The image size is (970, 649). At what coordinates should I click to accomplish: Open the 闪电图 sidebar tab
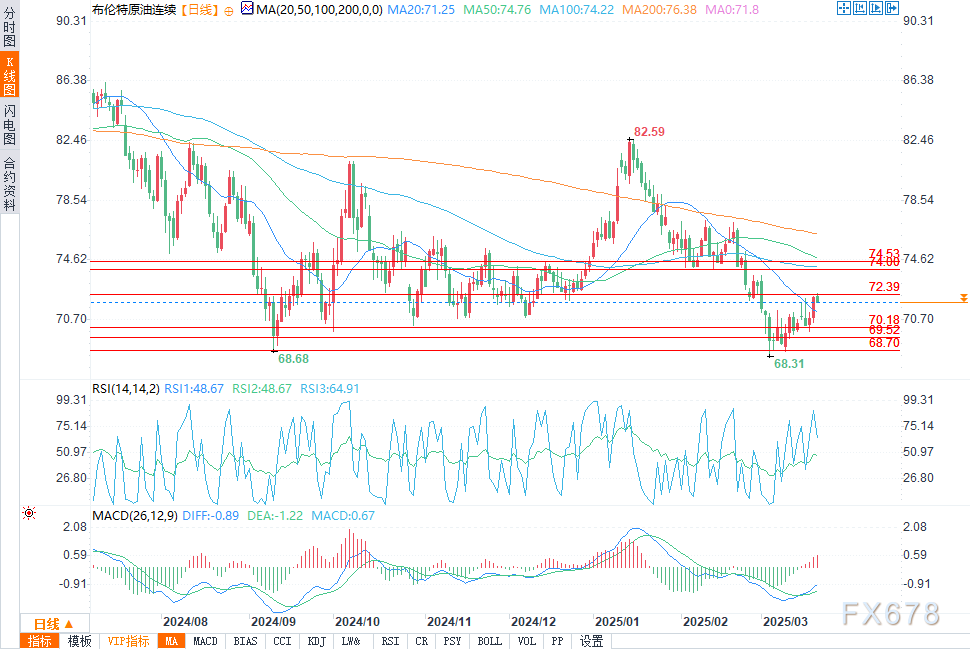[9, 123]
